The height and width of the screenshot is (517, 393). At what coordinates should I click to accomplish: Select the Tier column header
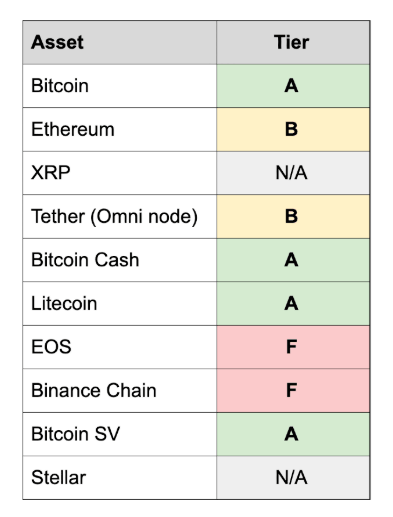point(293,42)
